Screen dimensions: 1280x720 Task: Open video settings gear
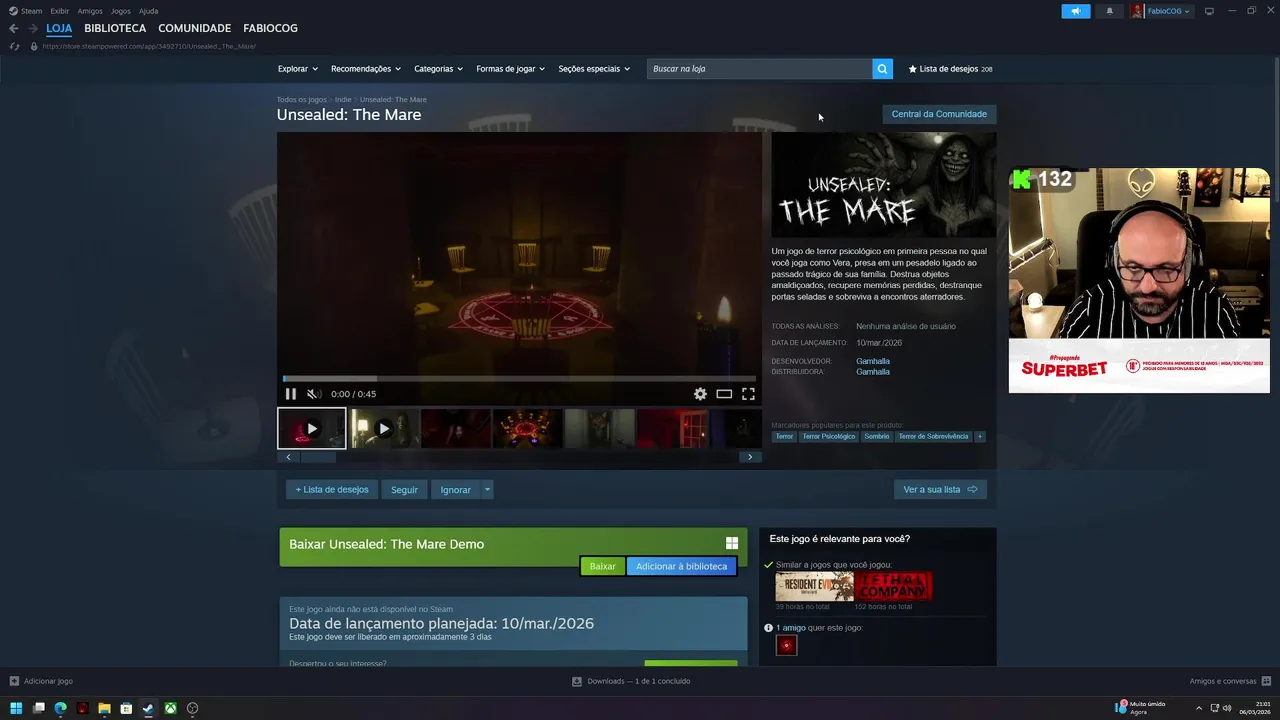(700, 394)
